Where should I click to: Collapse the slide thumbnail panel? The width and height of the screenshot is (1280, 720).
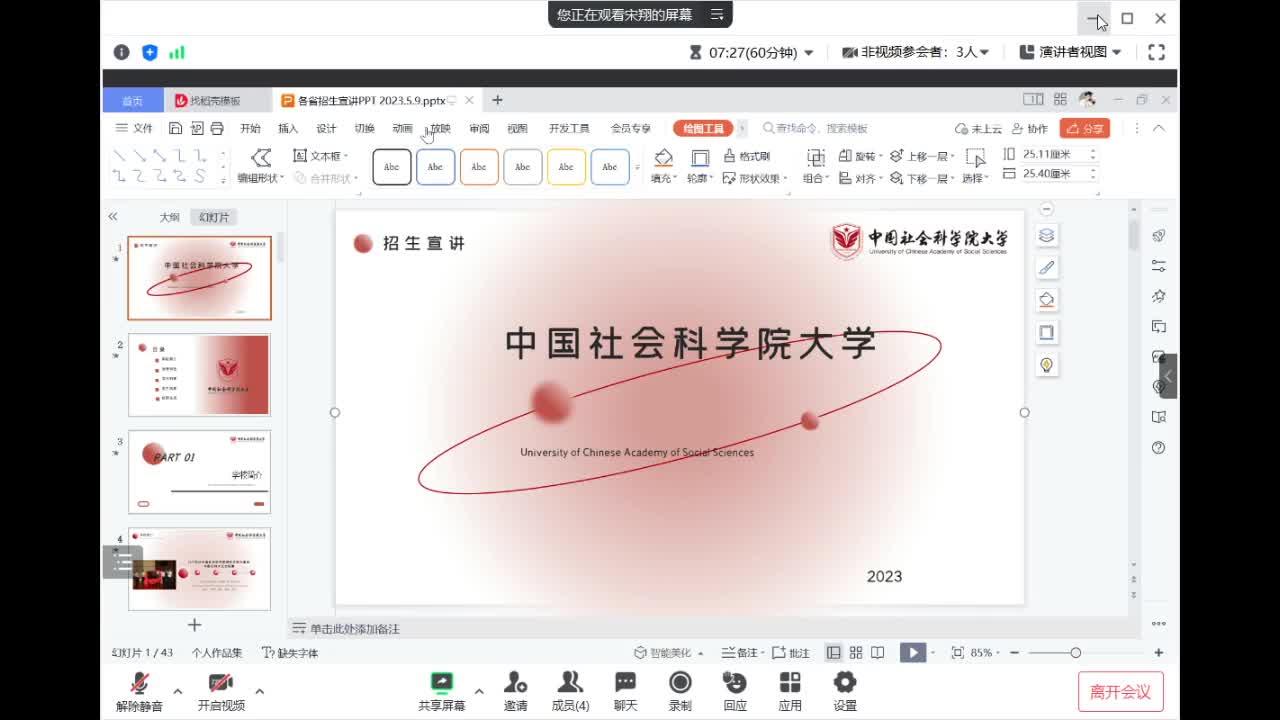click(x=113, y=216)
